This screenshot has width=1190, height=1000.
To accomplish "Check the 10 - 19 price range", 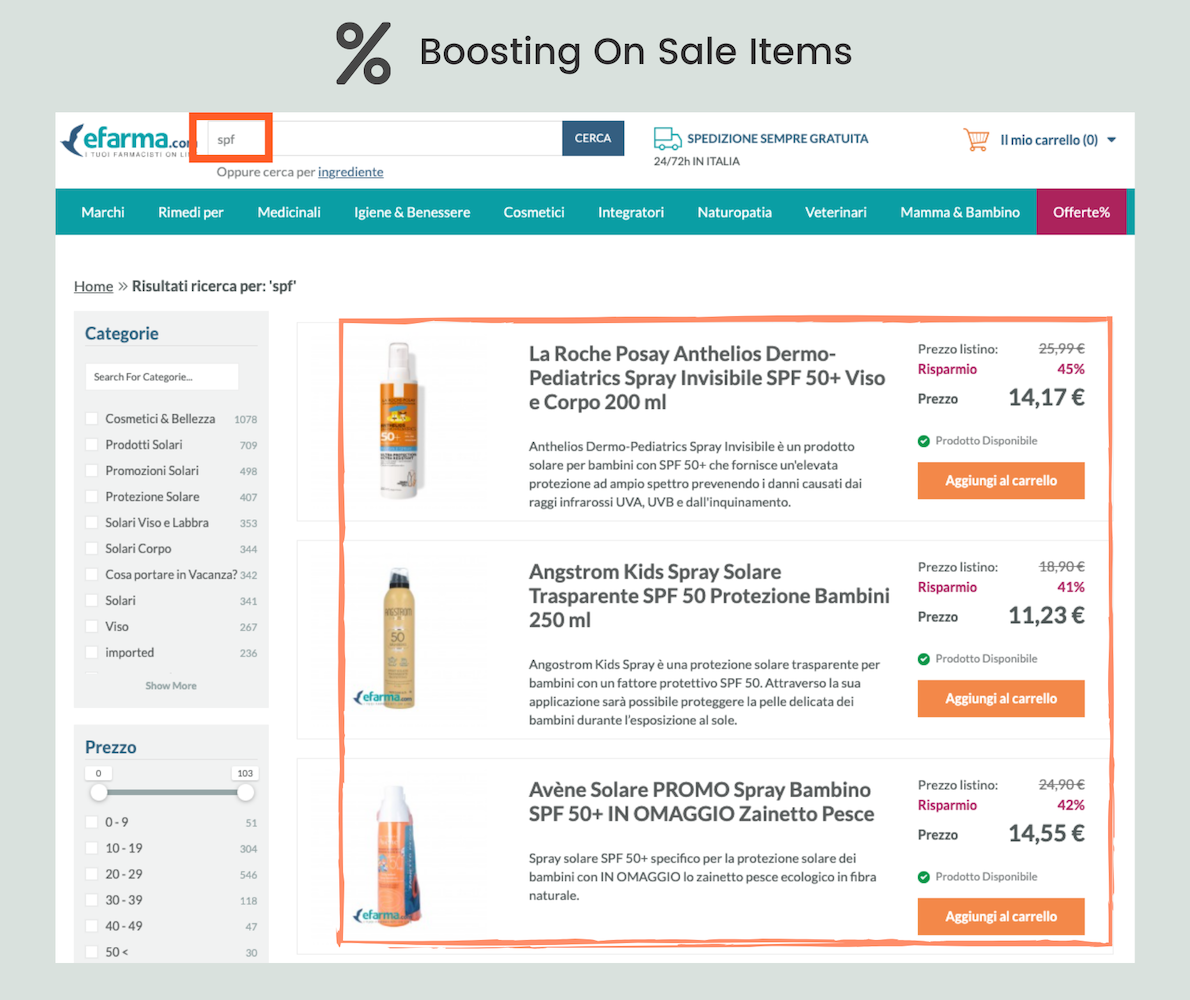I will (92, 848).
